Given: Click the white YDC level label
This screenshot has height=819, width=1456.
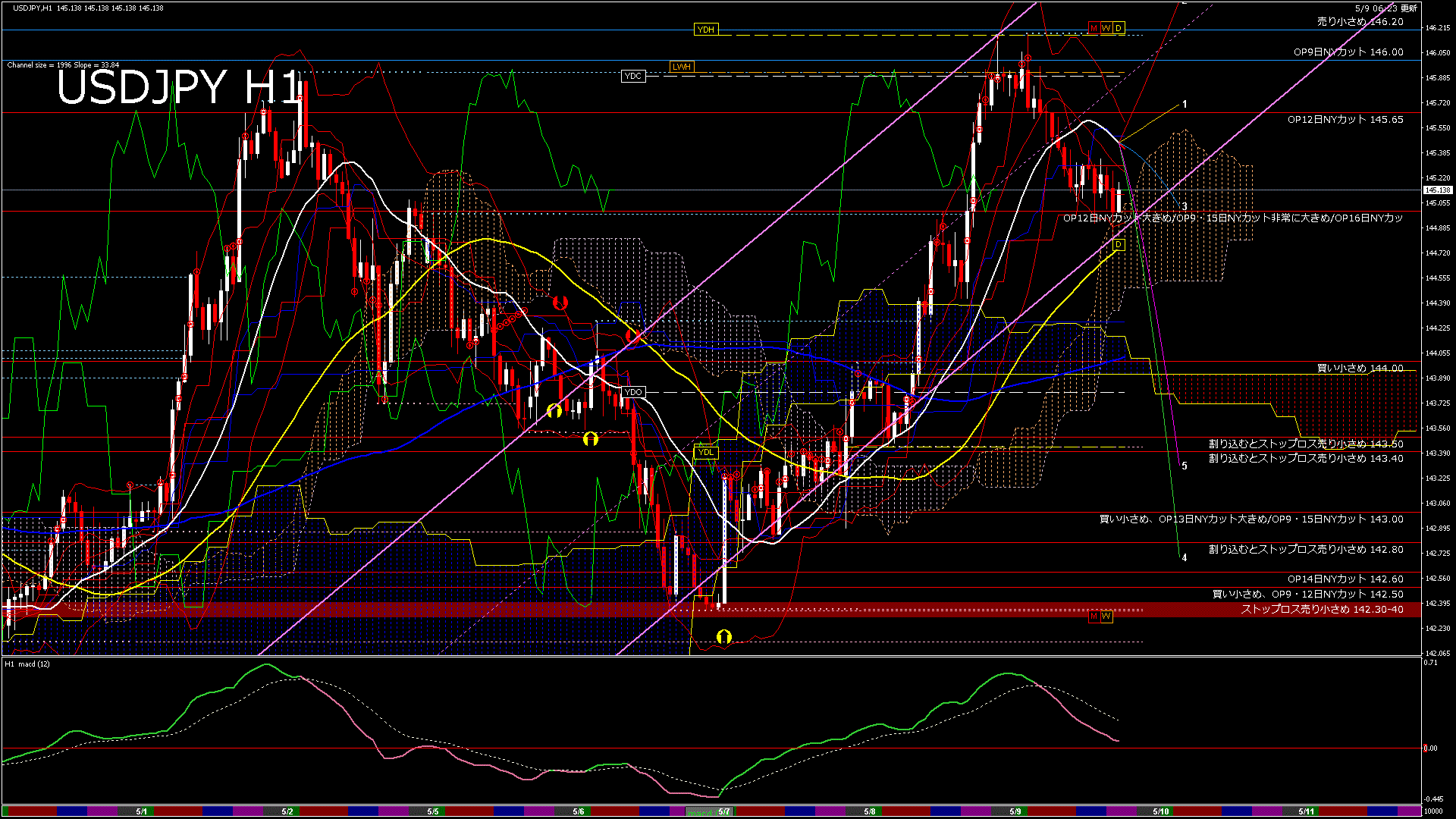Looking at the screenshot, I should tap(633, 76).
